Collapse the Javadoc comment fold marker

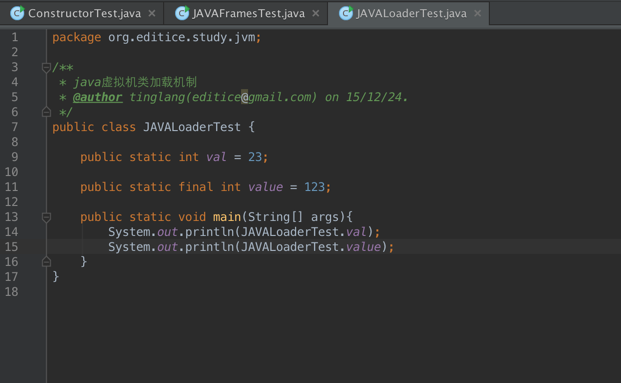click(x=46, y=68)
